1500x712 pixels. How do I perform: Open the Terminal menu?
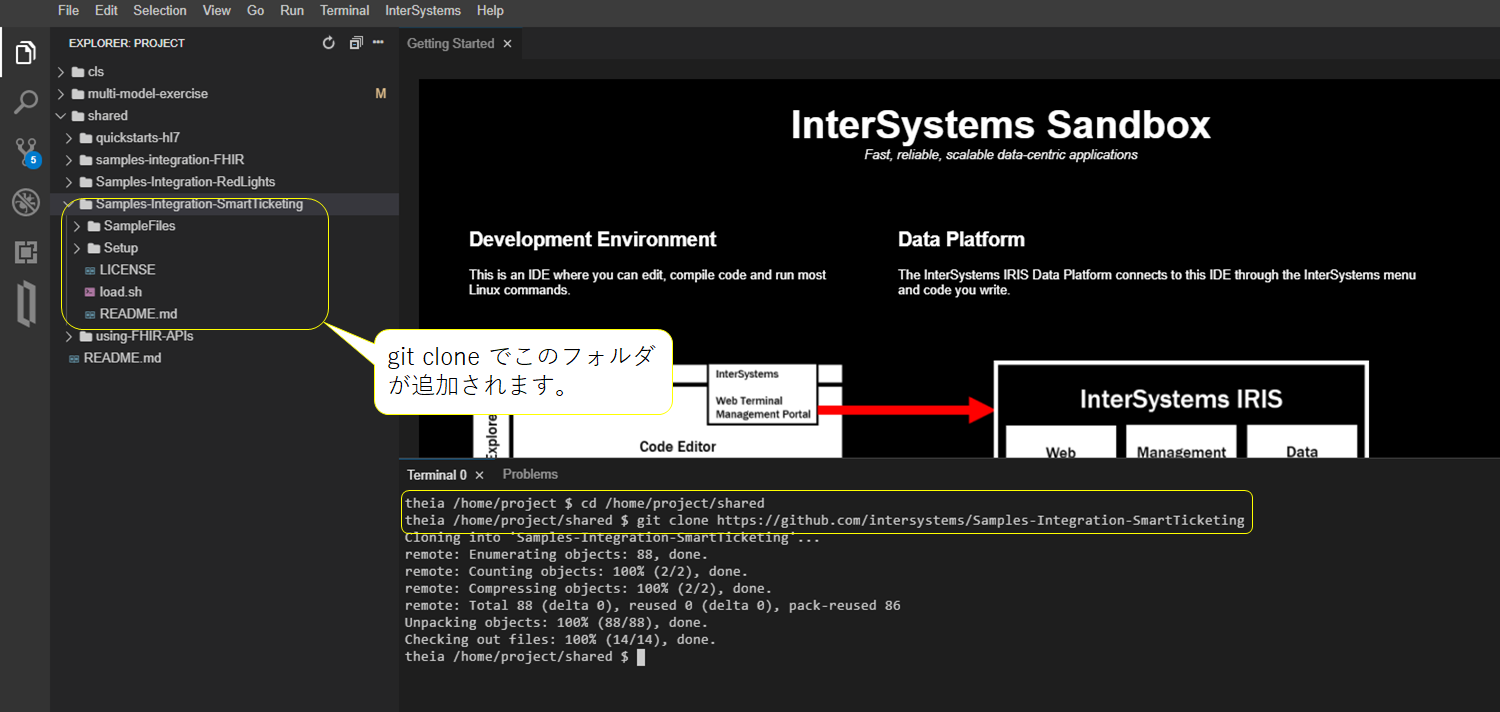pyautogui.click(x=344, y=11)
